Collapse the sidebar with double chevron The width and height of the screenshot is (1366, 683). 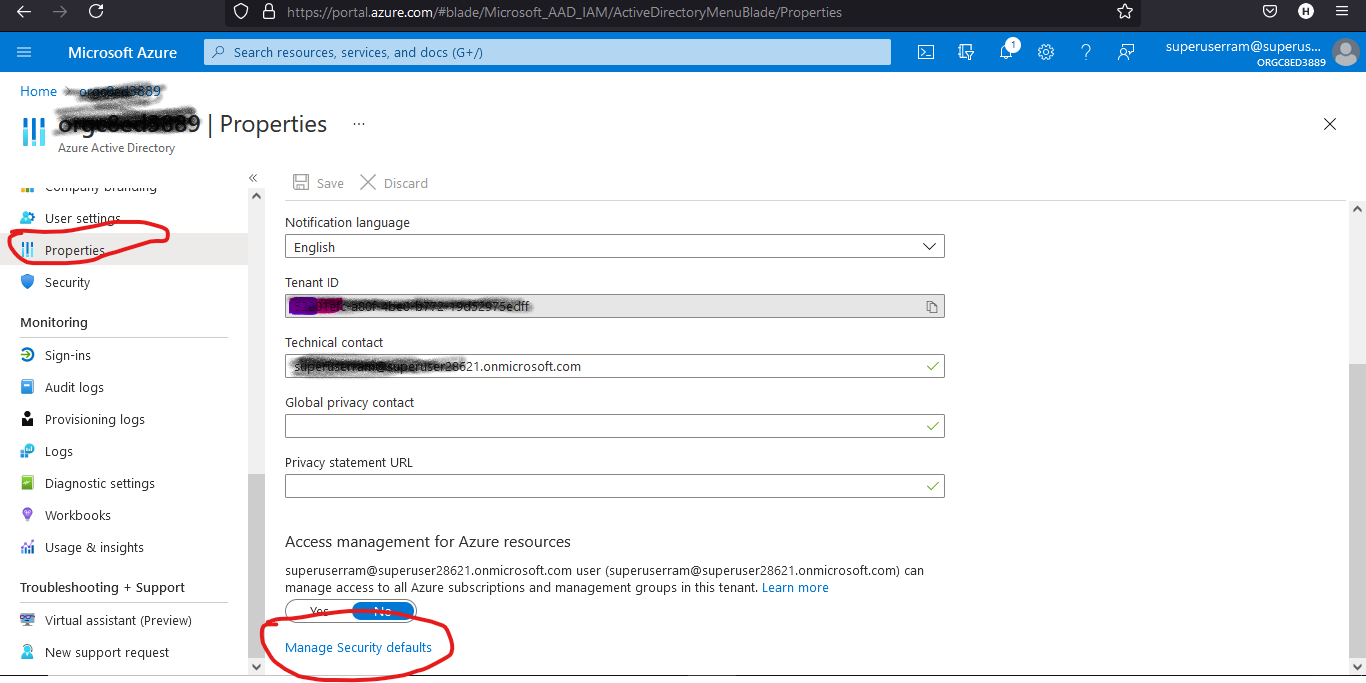[x=254, y=177]
